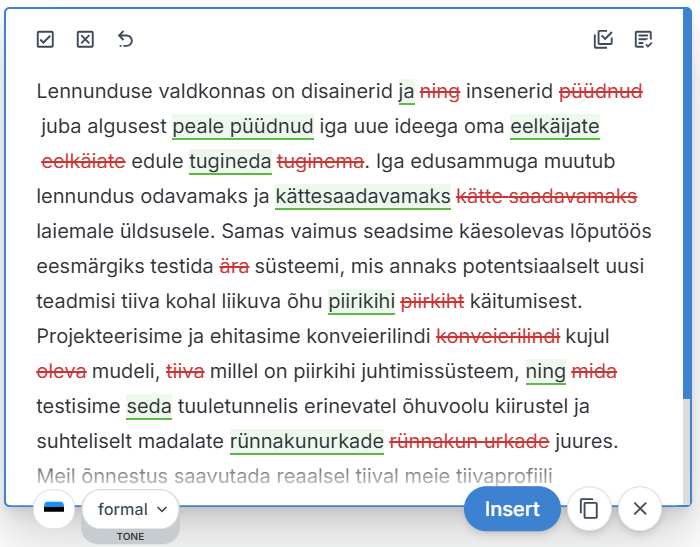Click the green suggestion "eelkäijate"
This screenshot has width=700, height=547.
pyautogui.click(x=555, y=127)
